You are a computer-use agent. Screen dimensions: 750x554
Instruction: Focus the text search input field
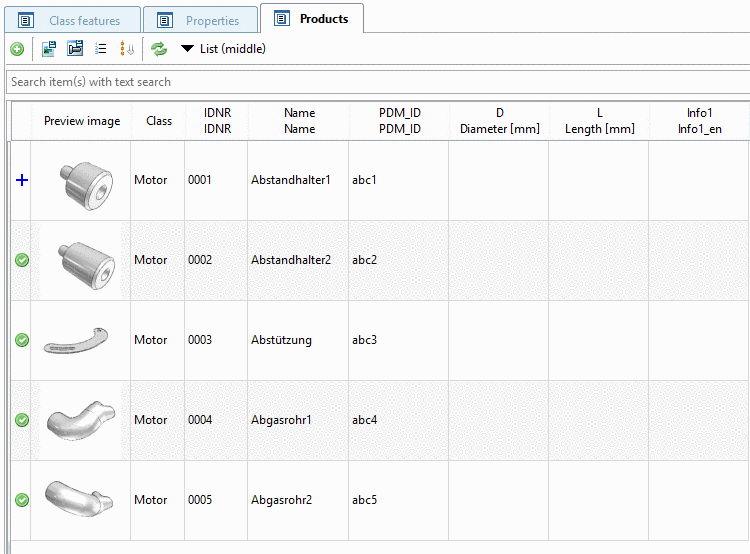(x=378, y=82)
